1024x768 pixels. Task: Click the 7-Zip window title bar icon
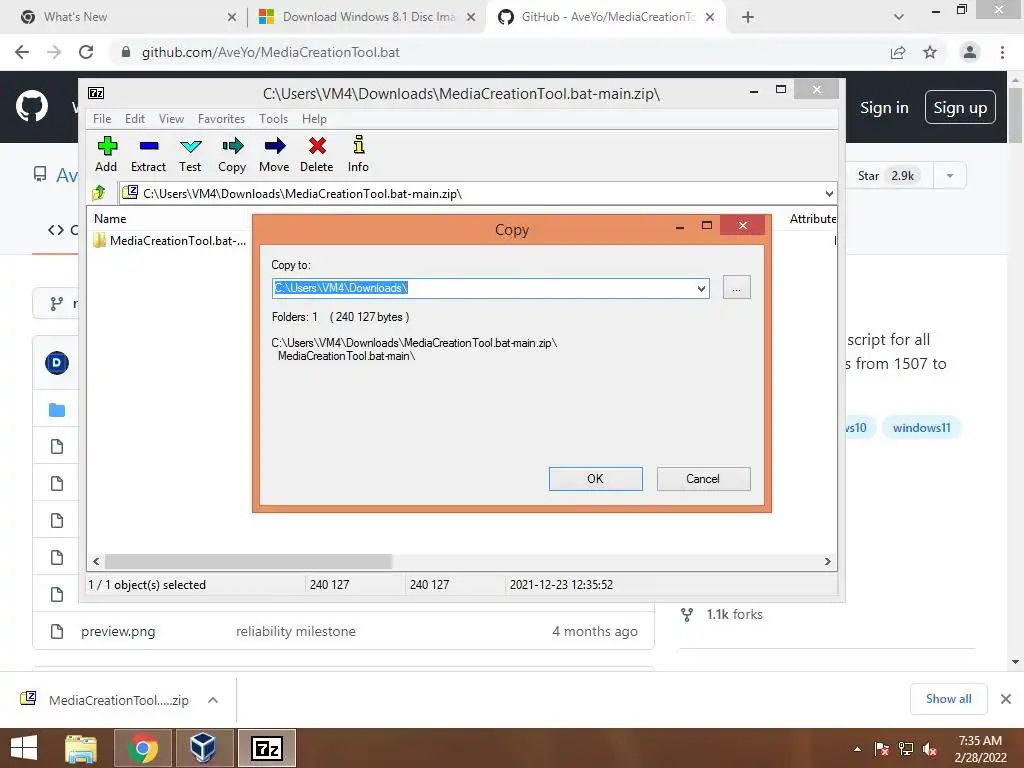96,93
